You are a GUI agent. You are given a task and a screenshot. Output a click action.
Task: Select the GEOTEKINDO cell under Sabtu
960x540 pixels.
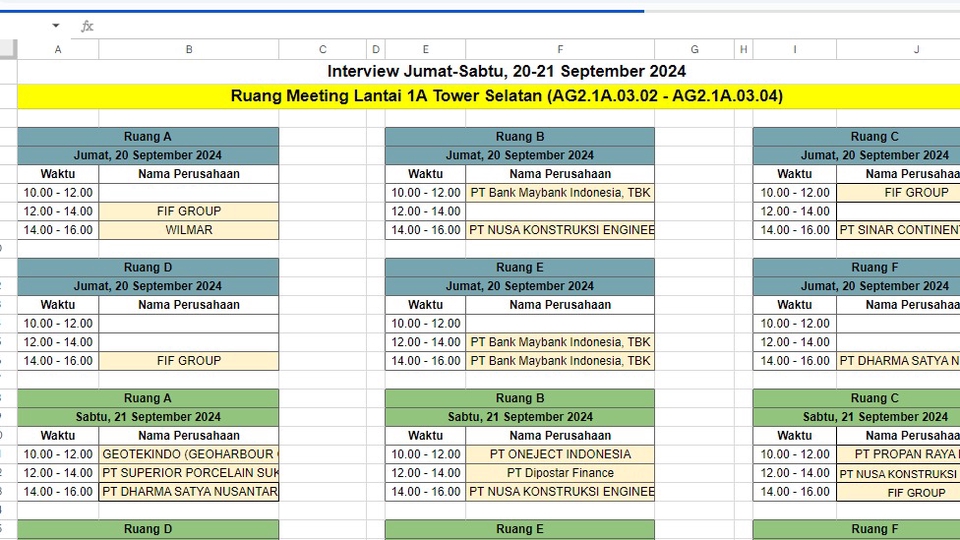pyautogui.click(x=189, y=454)
